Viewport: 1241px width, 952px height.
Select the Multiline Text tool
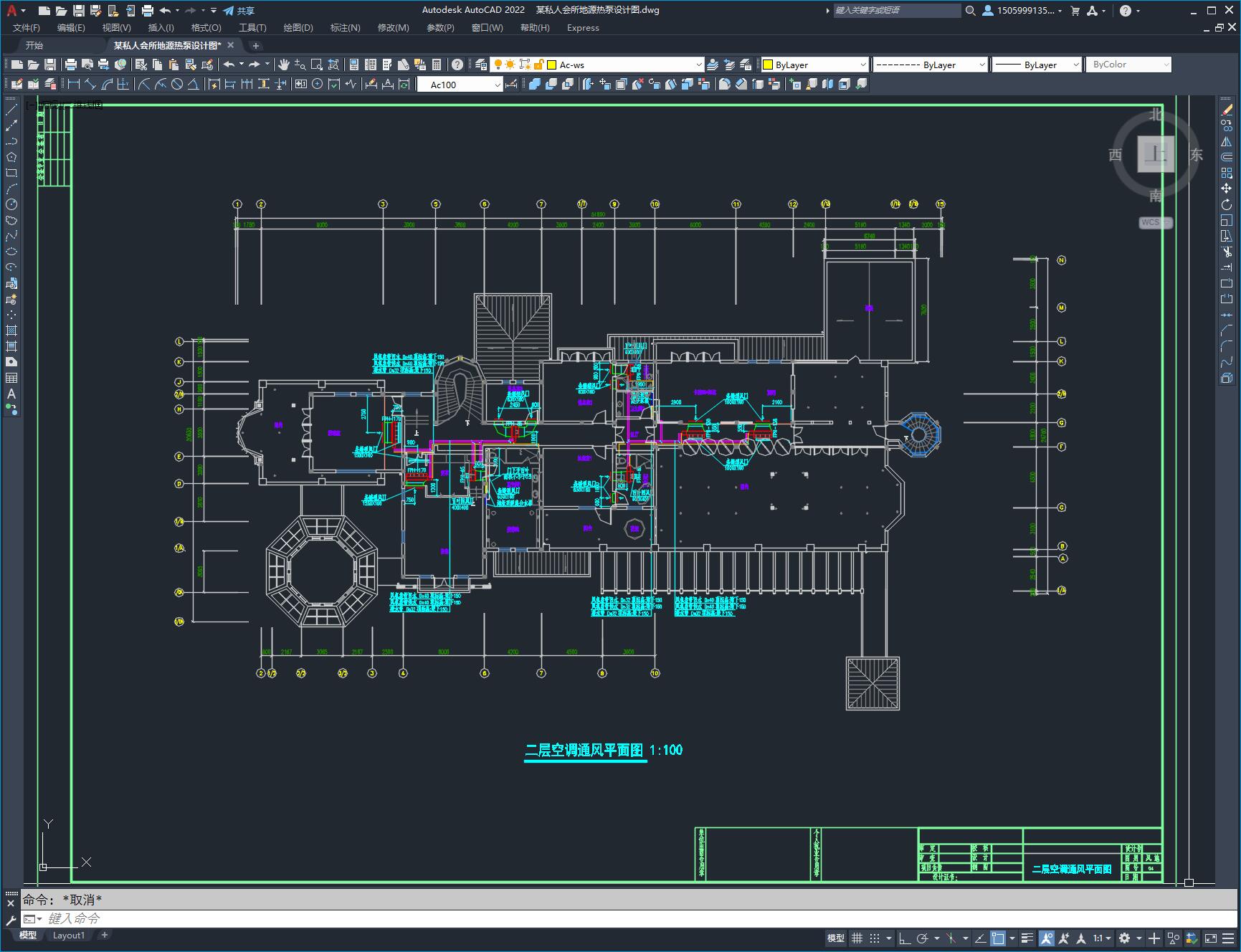point(11,394)
